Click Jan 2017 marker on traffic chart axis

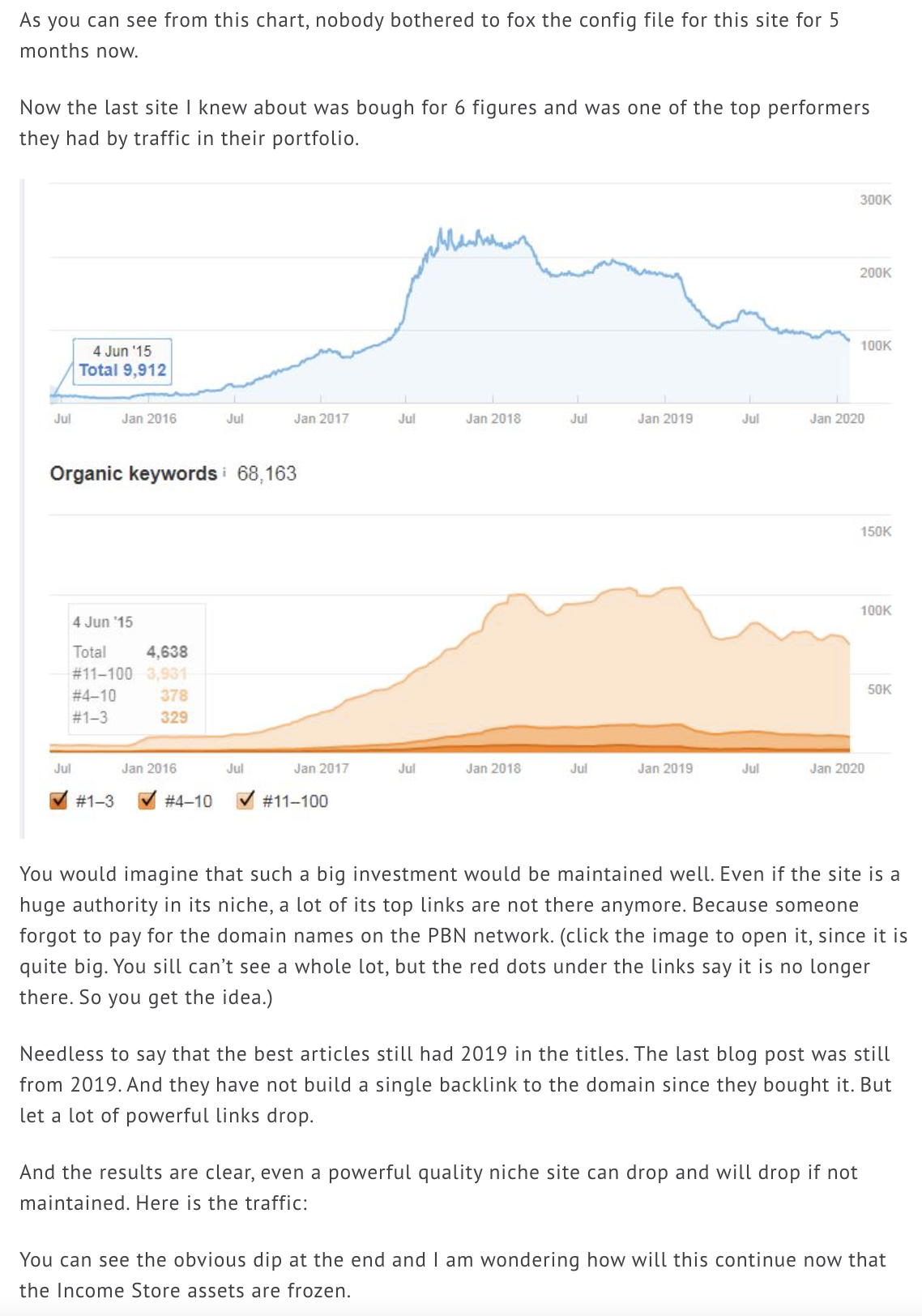tap(321, 418)
